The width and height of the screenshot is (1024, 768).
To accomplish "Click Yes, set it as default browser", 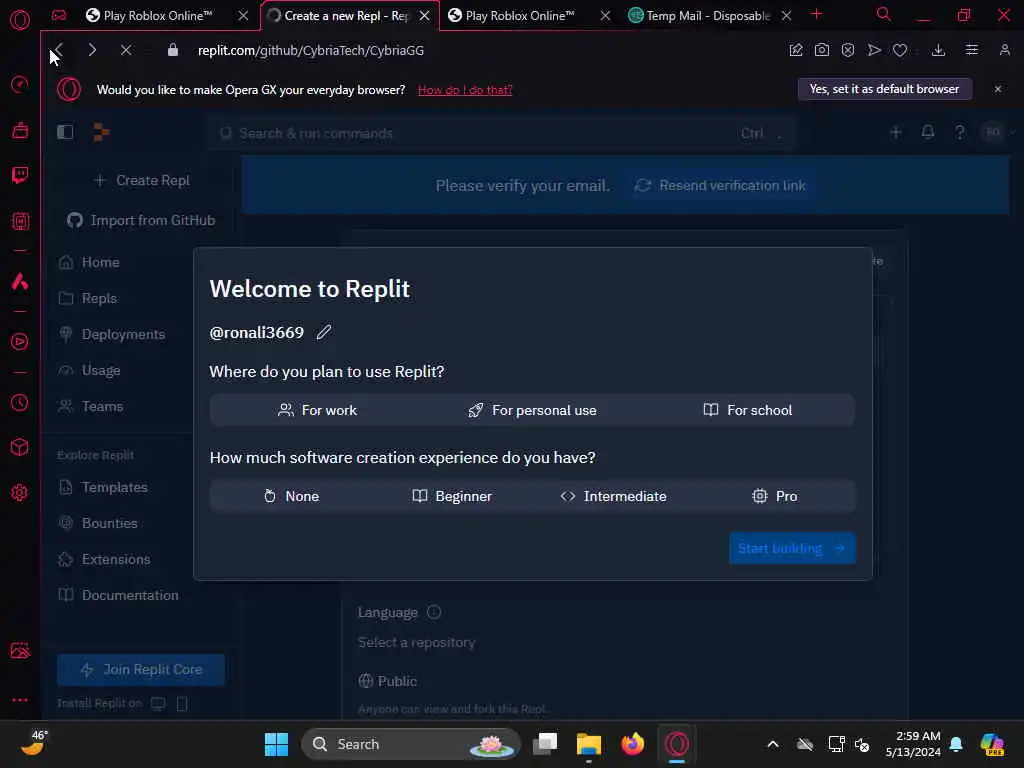I will click(x=885, y=89).
